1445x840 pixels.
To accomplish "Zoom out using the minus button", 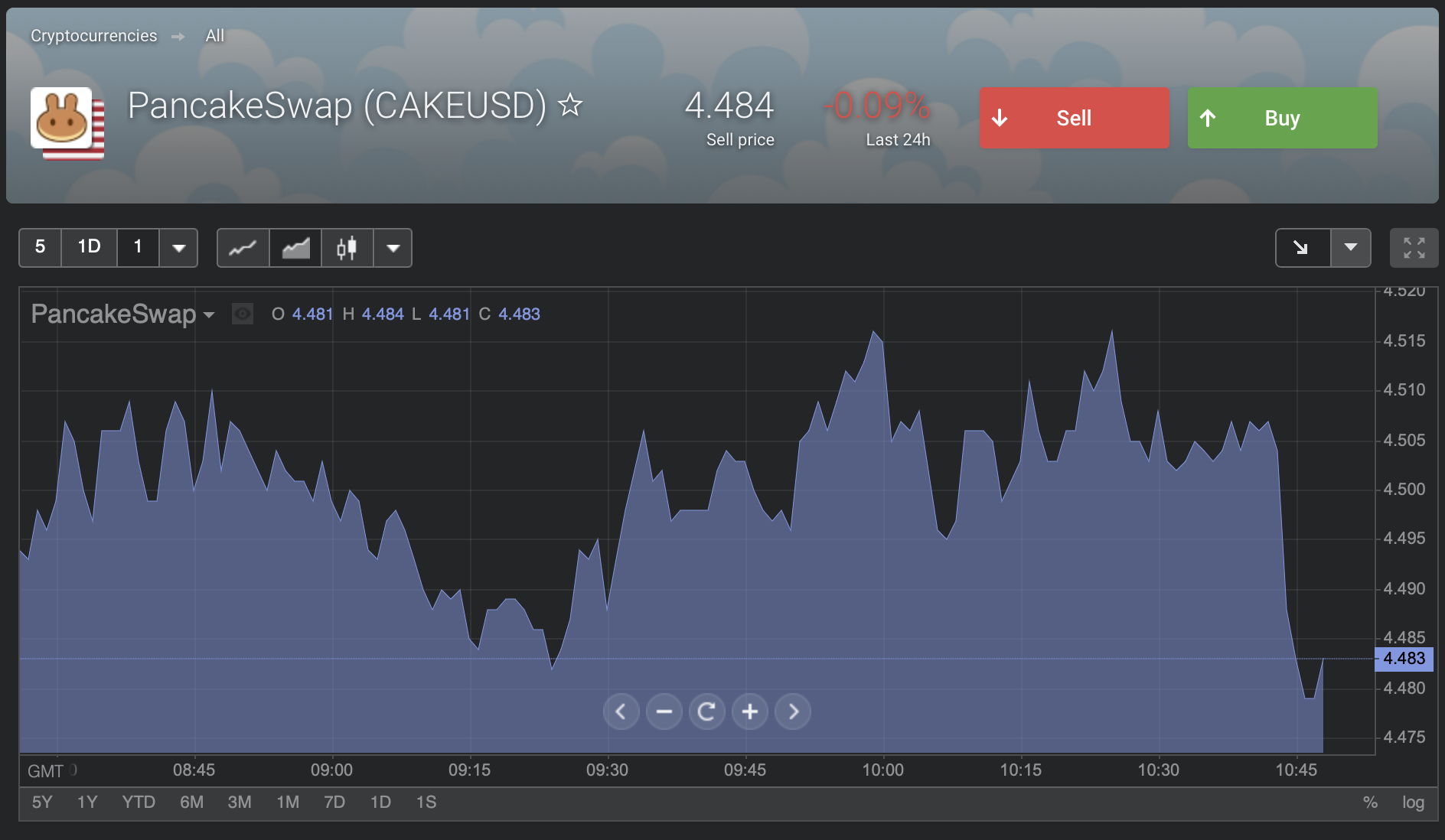I will 664,711.
